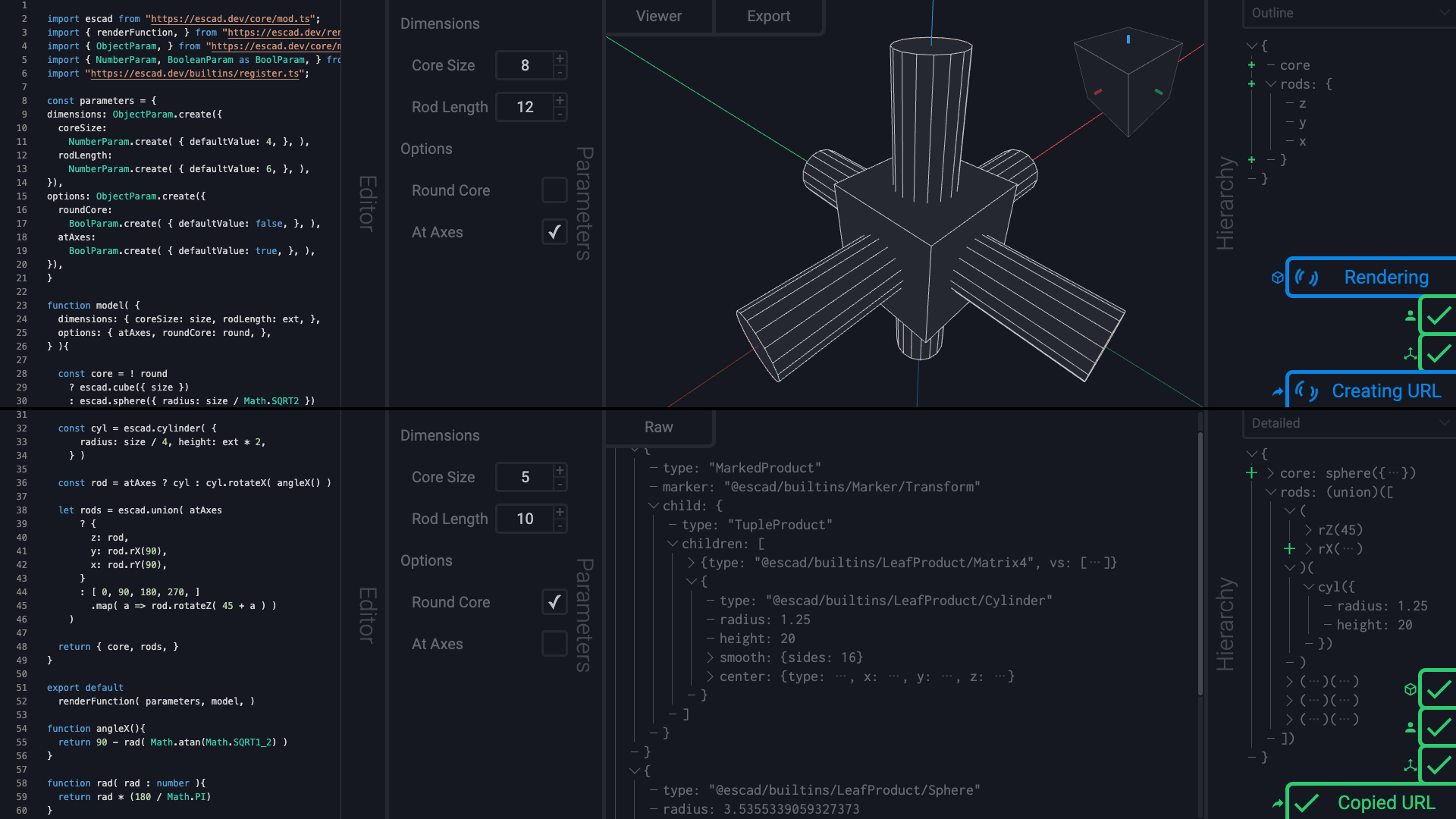Expand the smooth: {sides: 16} node

(x=711, y=657)
